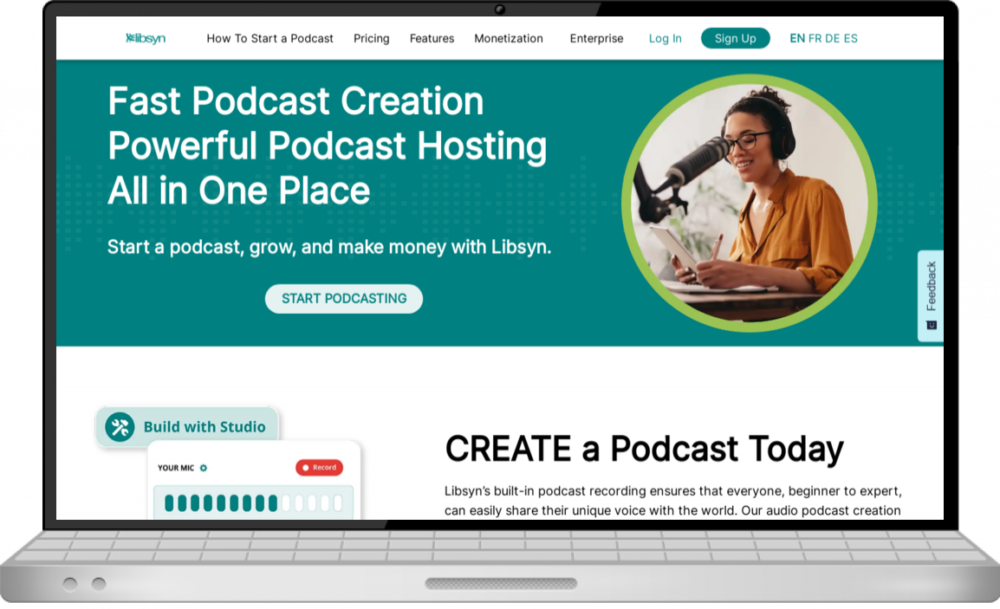Click the Your Mic settings gear icon
This screenshot has height=609, width=1000.
pyautogui.click(x=203, y=468)
